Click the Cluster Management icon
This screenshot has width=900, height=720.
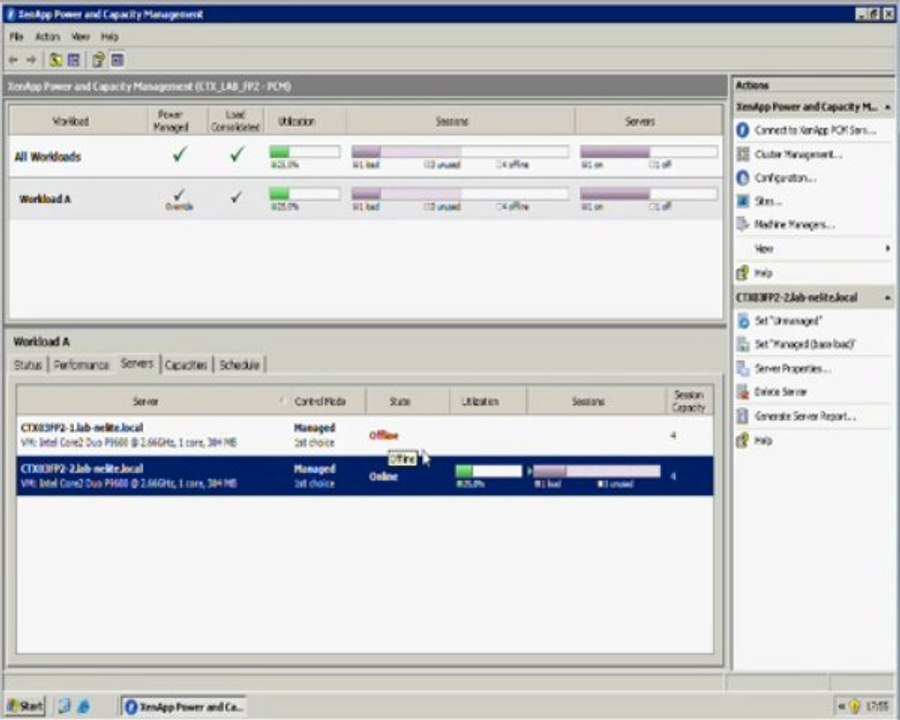coord(743,154)
